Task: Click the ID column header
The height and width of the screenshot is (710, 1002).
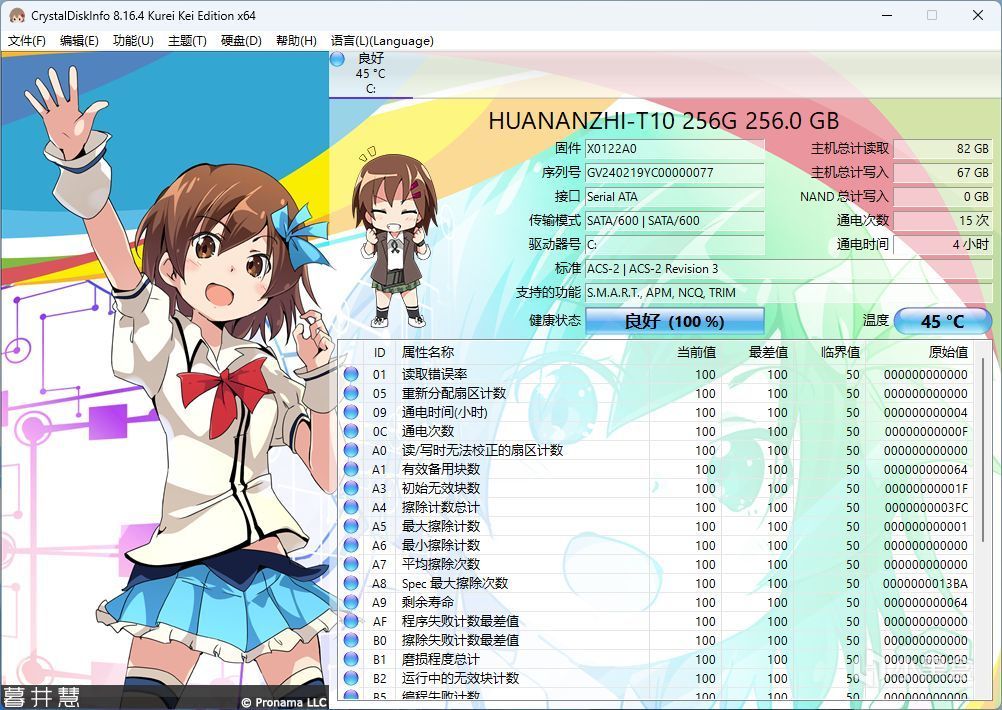Action: [380, 352]
